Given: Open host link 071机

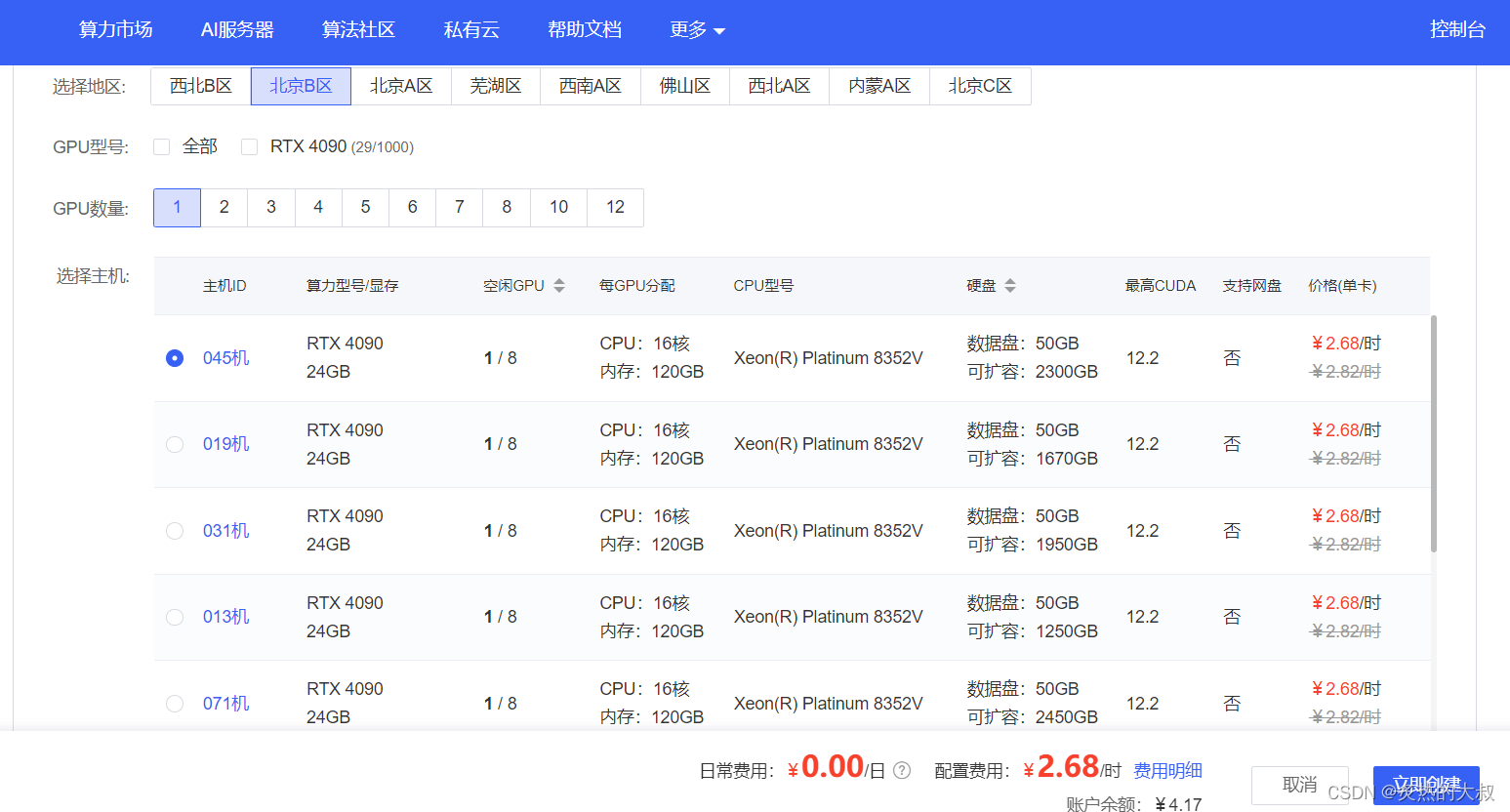Looking at the screenshot, I should point(226,704).
